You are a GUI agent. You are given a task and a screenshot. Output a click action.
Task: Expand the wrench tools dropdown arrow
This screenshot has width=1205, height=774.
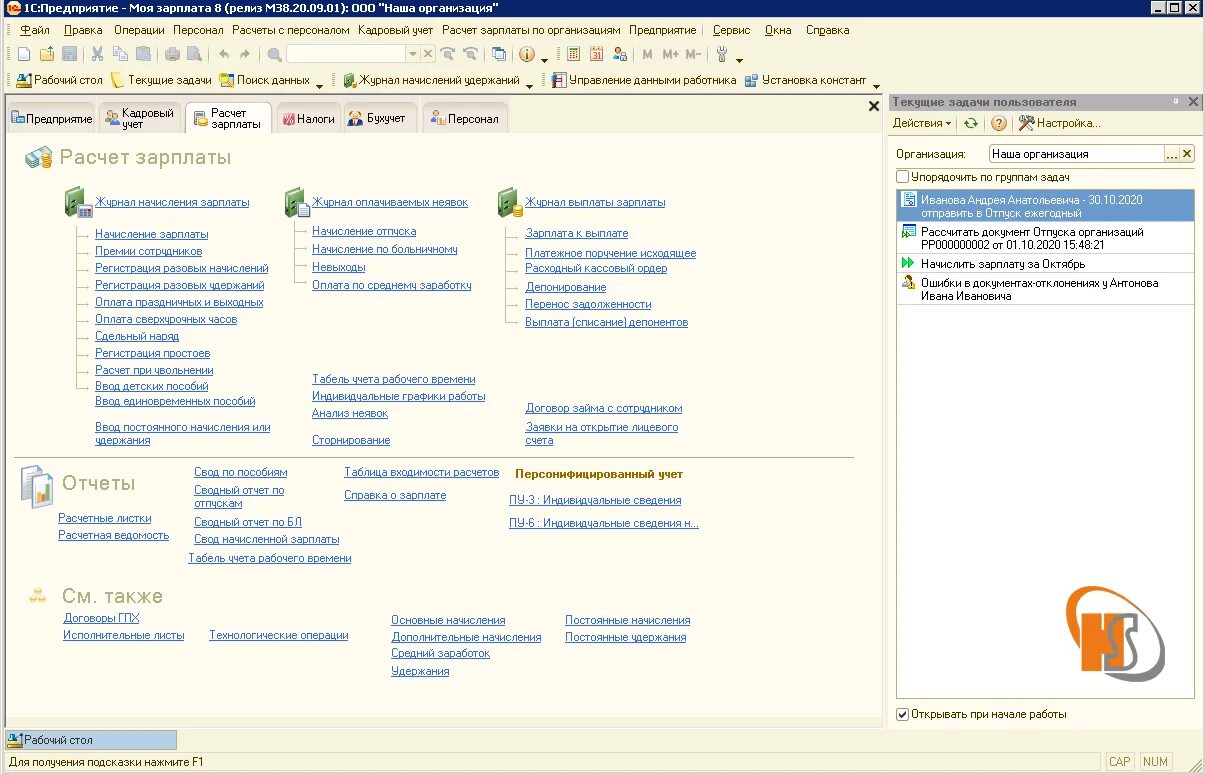point(739,58)
